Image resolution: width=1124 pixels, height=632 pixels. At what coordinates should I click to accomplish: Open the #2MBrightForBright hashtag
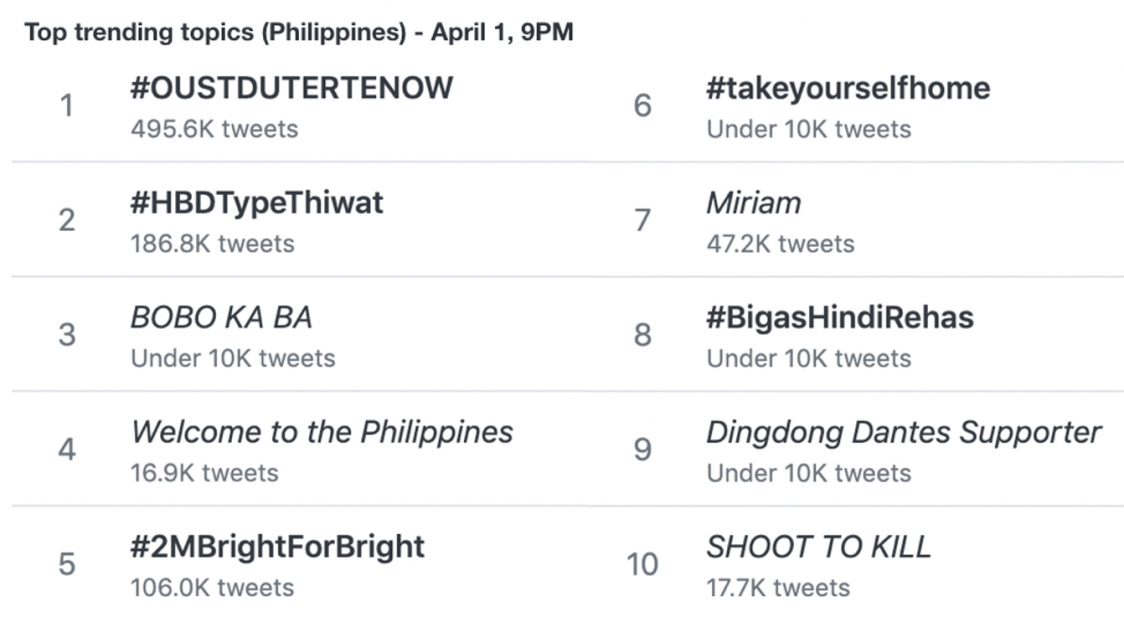click(x=277, y=547)
